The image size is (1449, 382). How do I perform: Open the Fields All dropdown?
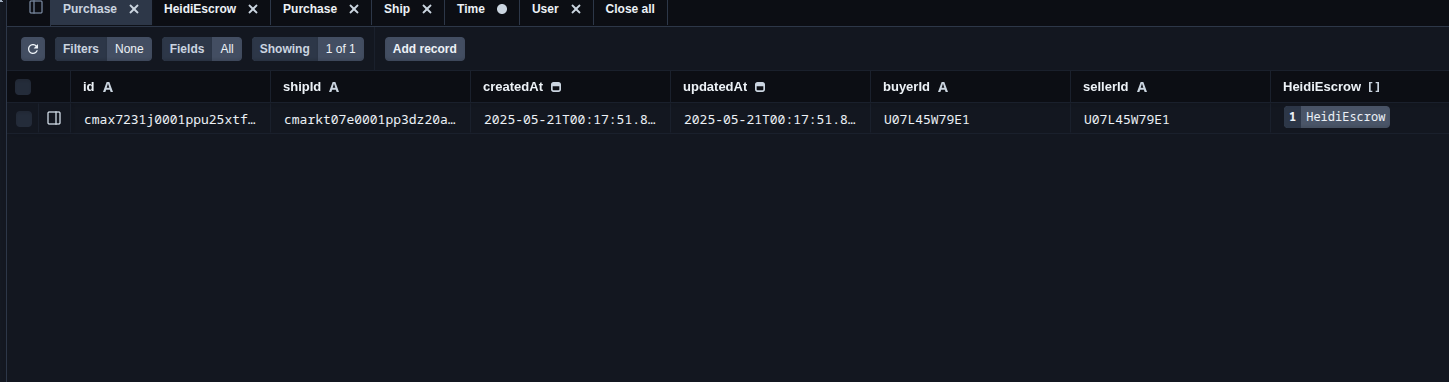(x=202, y=49)
